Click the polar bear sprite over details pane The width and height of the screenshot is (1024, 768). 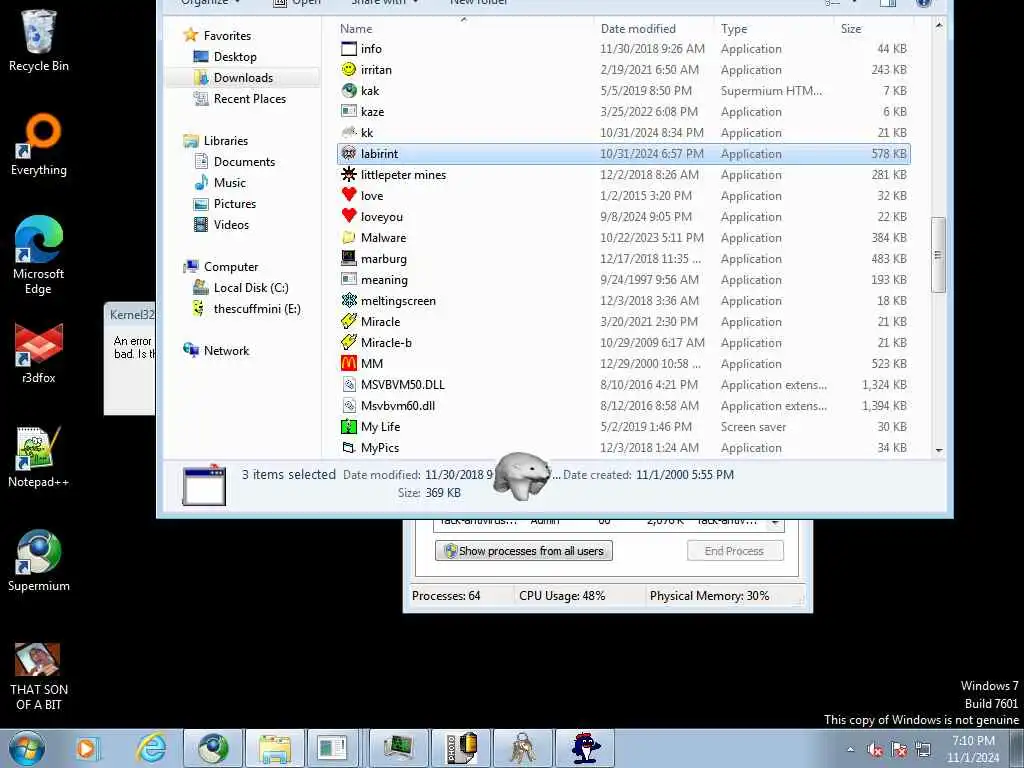pos(522,476)
